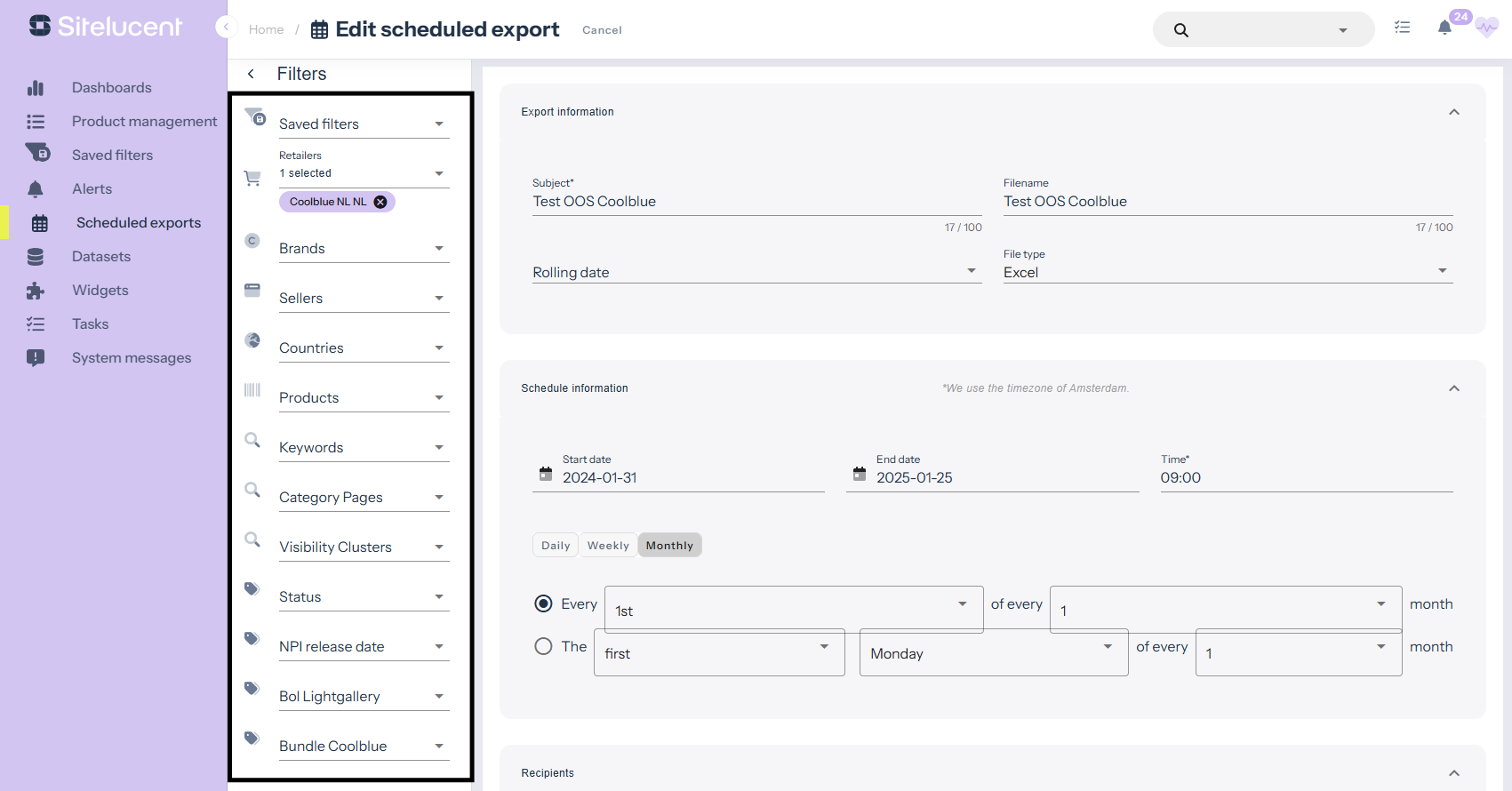Collapse sidebar with the round chevron button
Image resolution: width=1512 pixels, height=791 pixels.
pyautogui.click(x=226, y=27)
